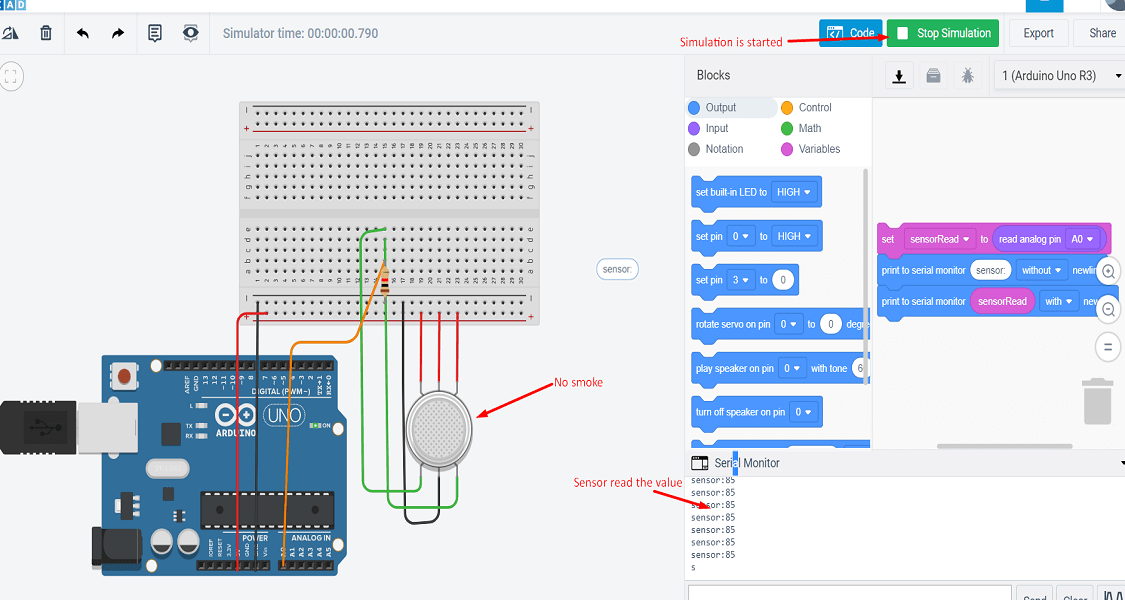Open the libraries box icon
The width and height of the screenshot is (1125, 600).
[933, 75]
